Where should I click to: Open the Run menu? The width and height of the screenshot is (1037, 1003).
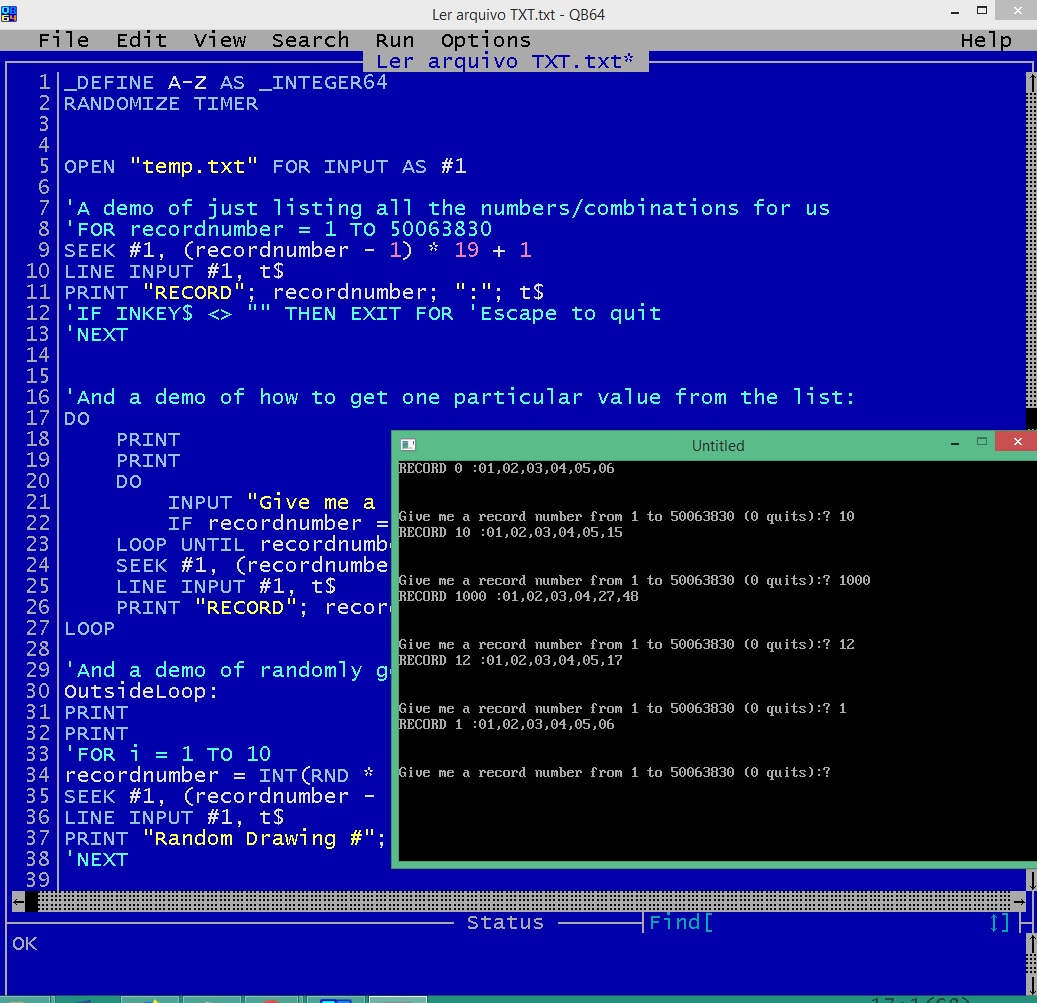395,40
